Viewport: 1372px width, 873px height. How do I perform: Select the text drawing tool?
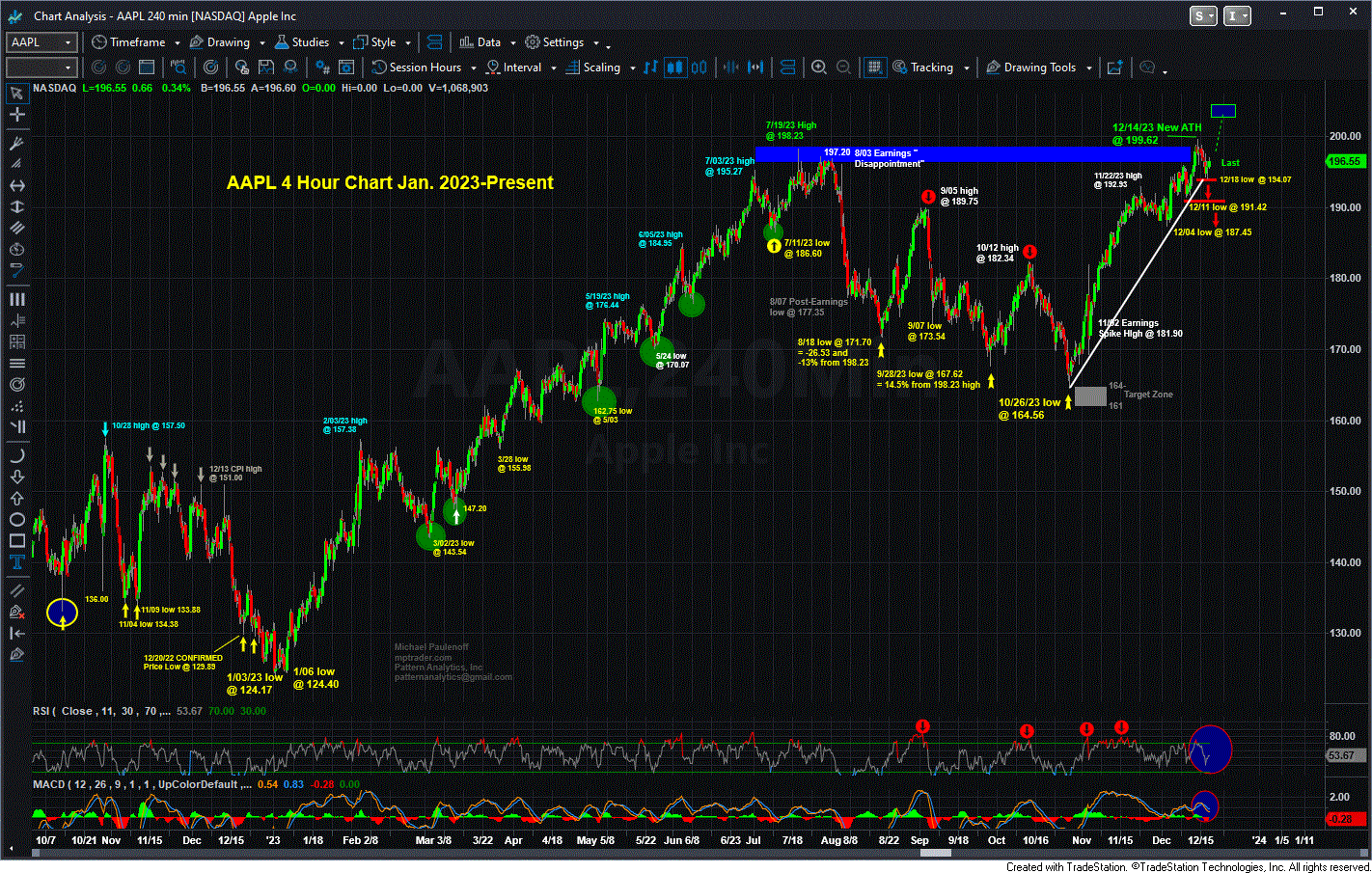[x=16, y=561]
